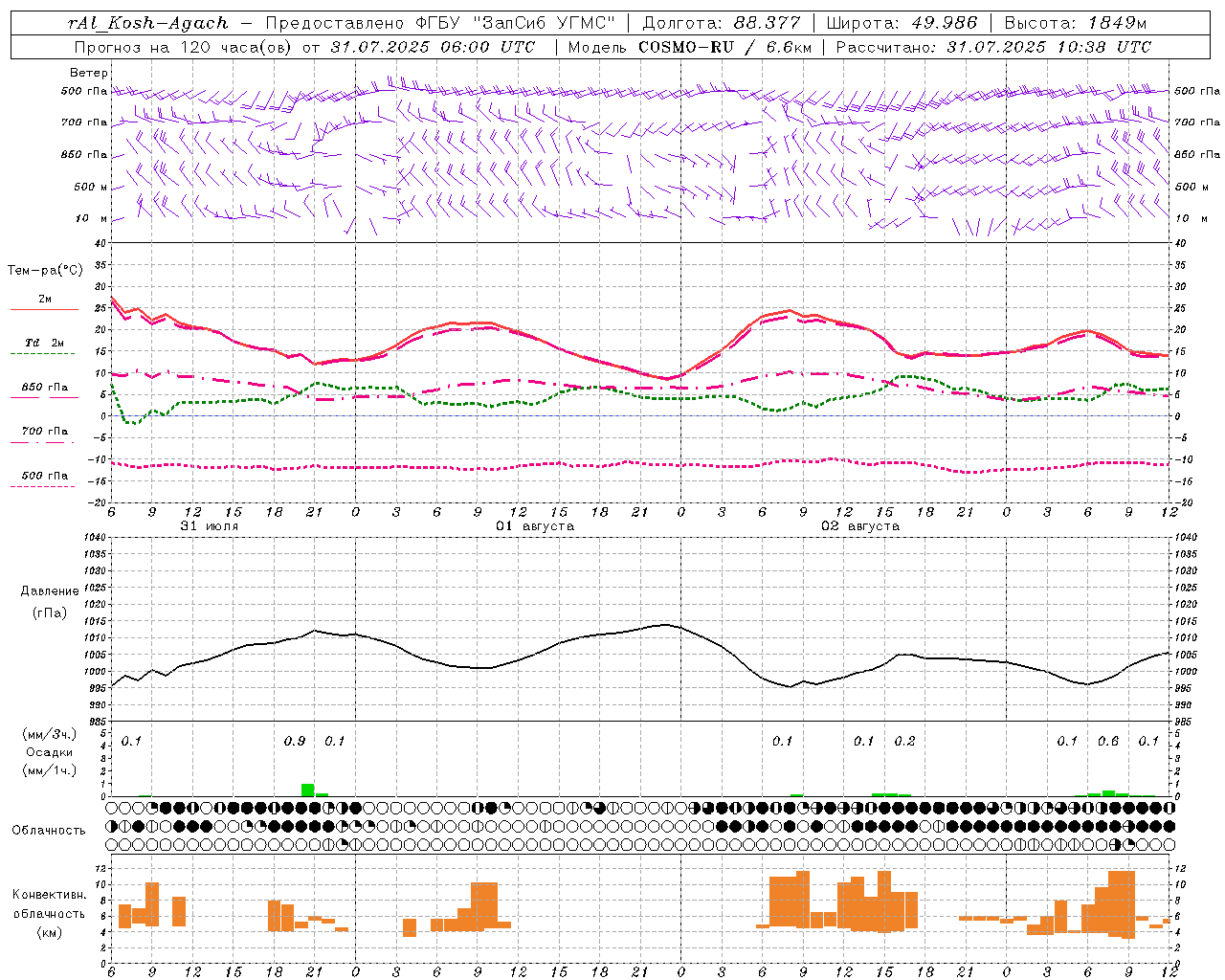1225x980 pixels.
Task: Click the (мм/1ч.) precipitation unit label
Action: click(x=50, y=770)
